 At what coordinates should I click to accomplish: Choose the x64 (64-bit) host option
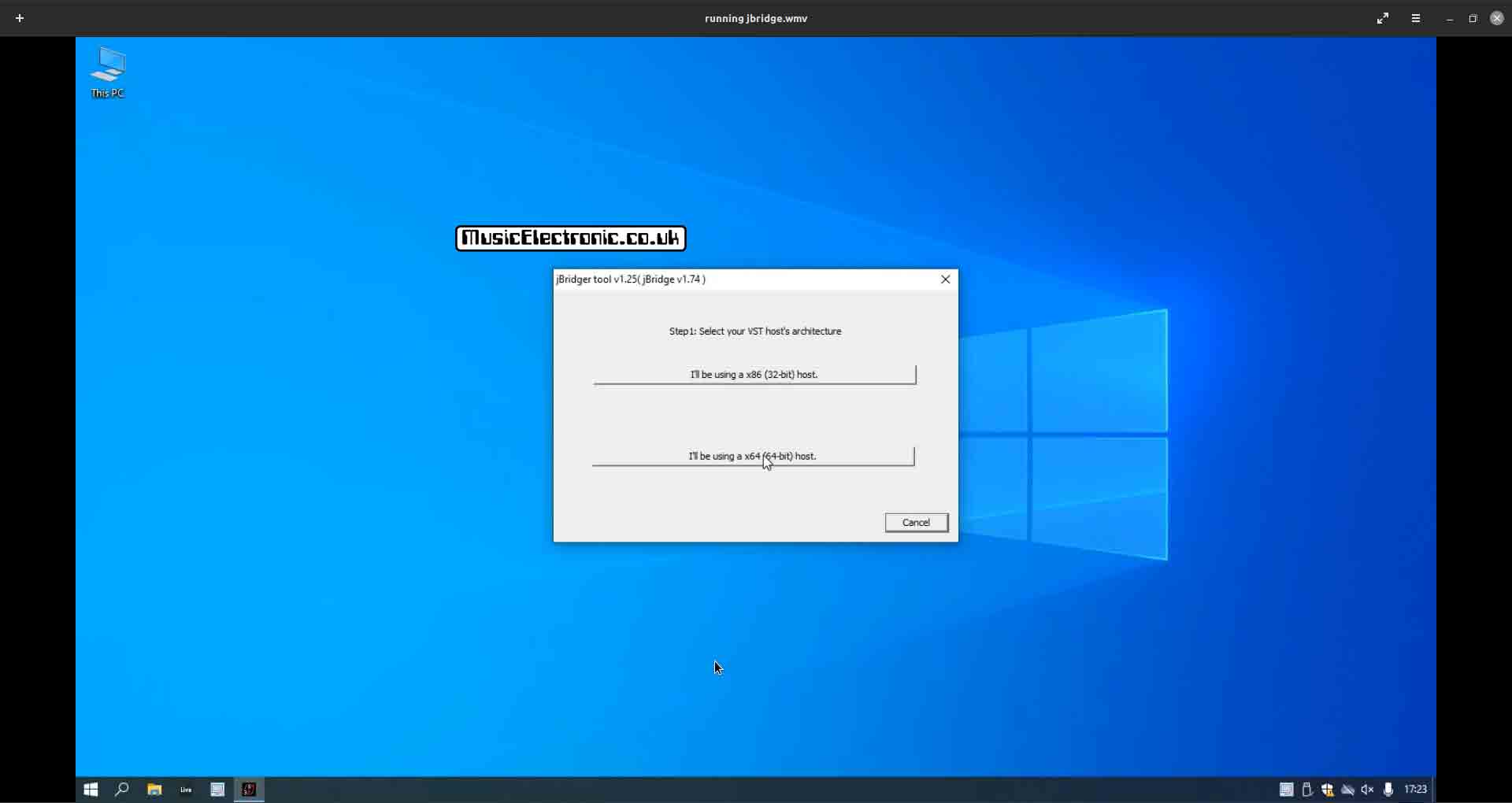[x=753, y=457]
